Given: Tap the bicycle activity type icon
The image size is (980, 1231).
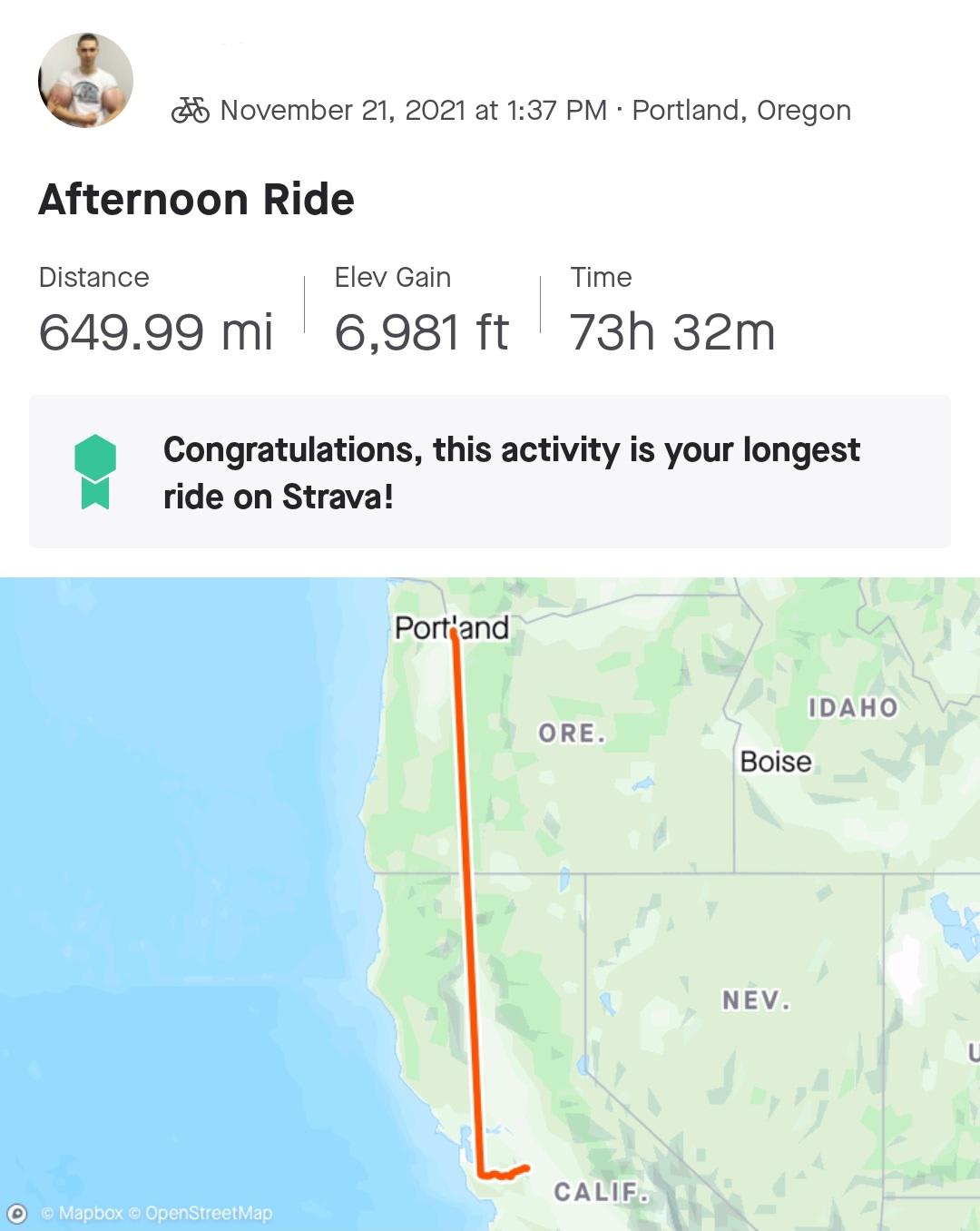Looking at the screenshot, I should click(191, 110).
